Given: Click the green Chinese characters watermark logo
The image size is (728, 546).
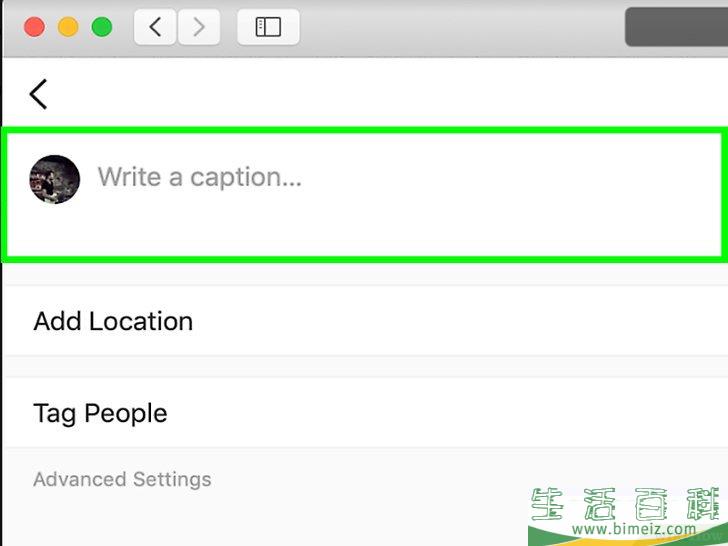Looking at the screenshot, I should 629,504.
